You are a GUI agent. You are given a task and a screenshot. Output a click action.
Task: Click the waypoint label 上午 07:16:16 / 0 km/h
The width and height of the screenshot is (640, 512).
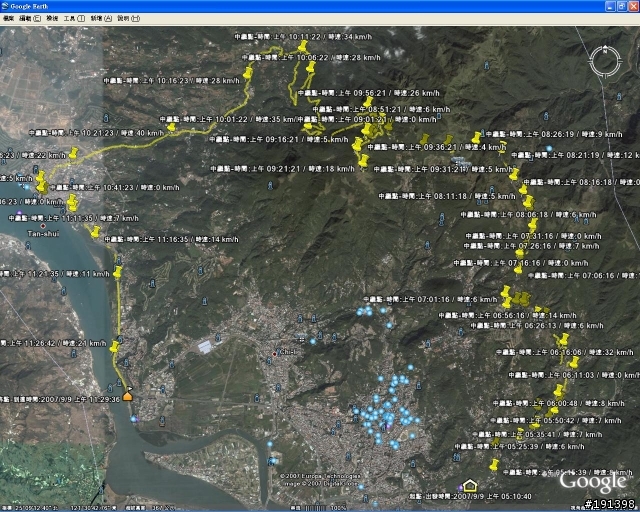point(521,263)
